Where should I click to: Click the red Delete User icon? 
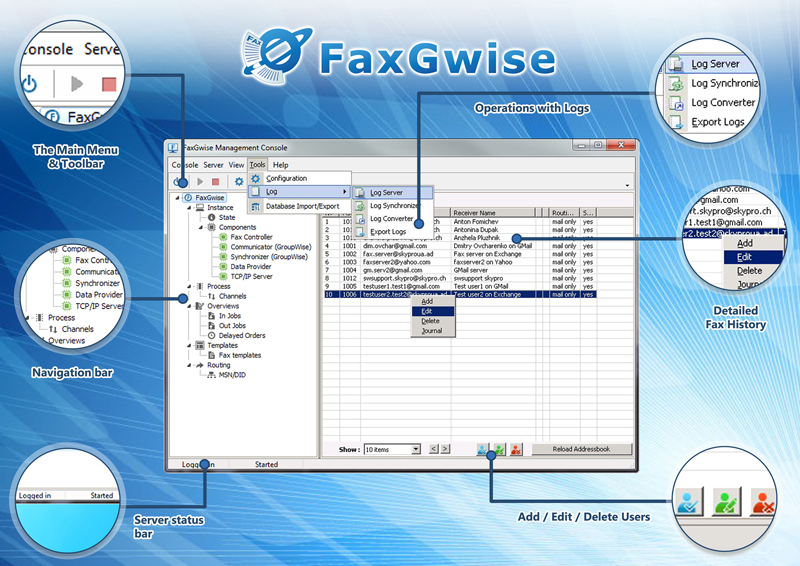click(x=516, y=450)
